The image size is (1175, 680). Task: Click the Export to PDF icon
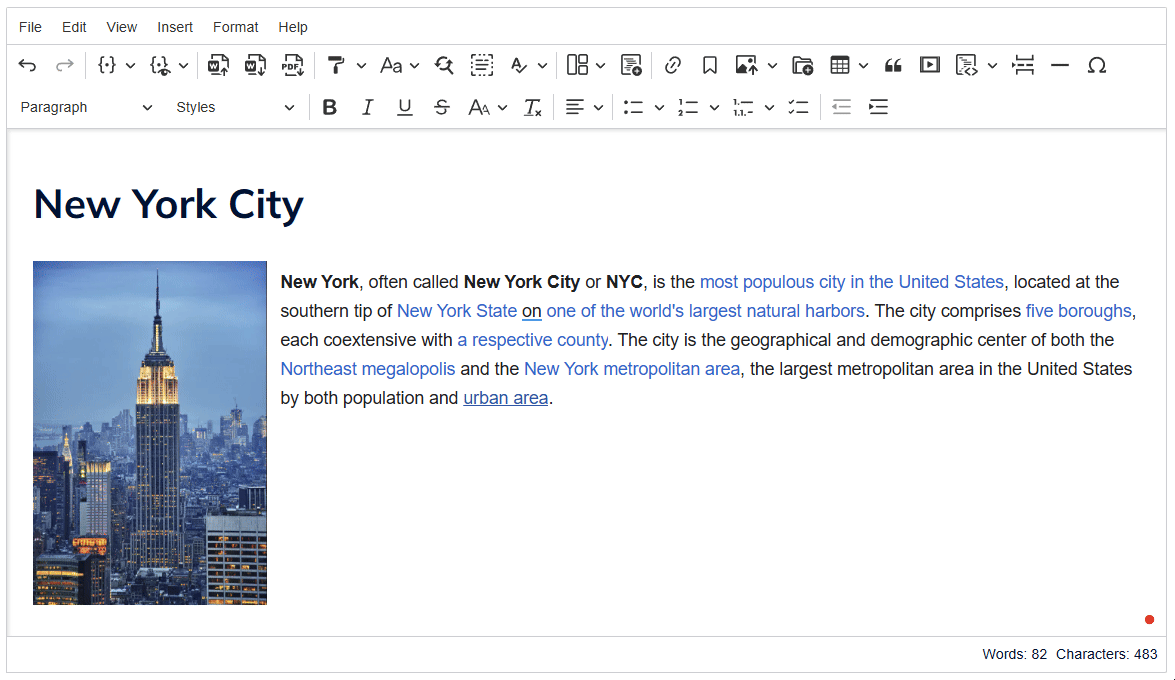pos(292,66)
